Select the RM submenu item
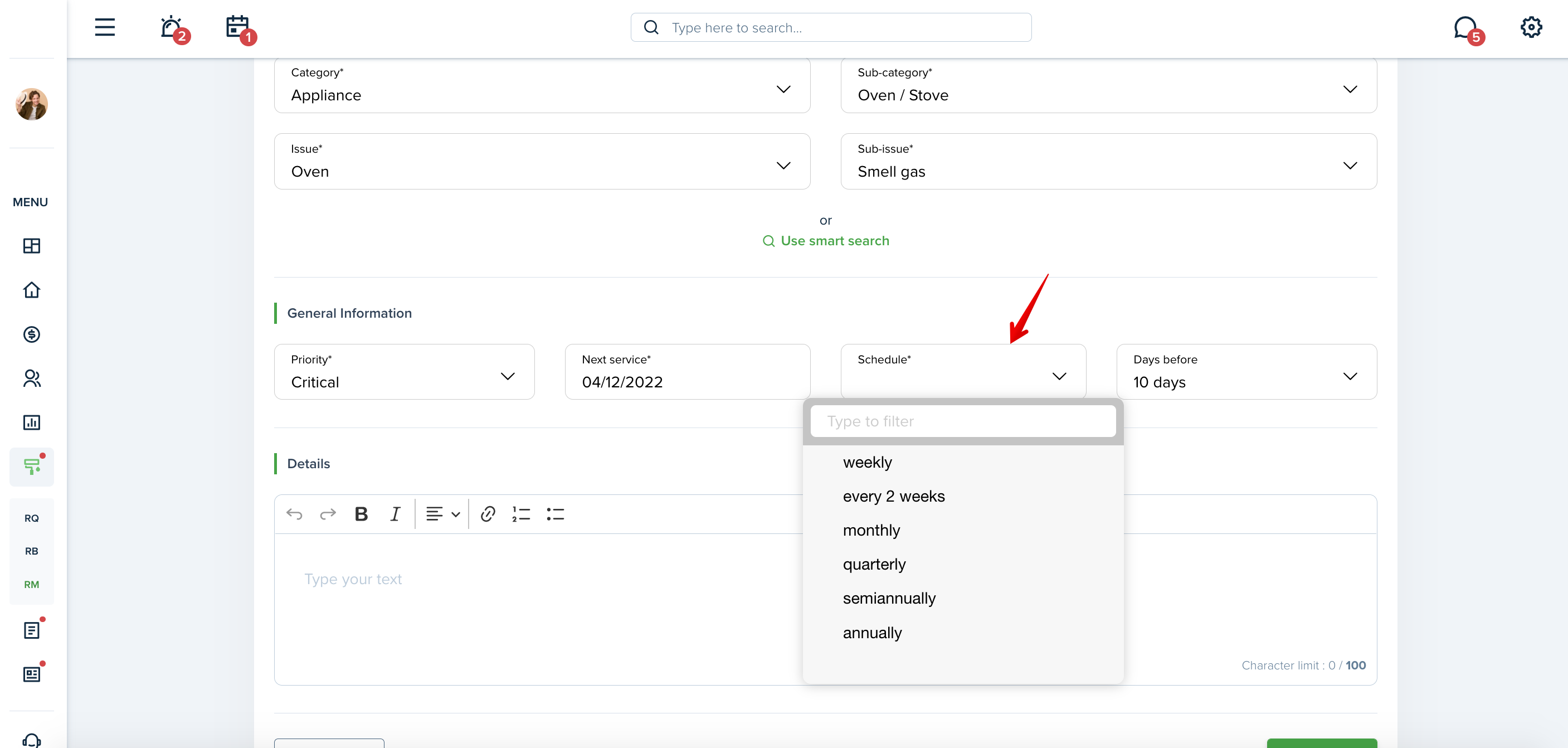 tap(32, 585)
